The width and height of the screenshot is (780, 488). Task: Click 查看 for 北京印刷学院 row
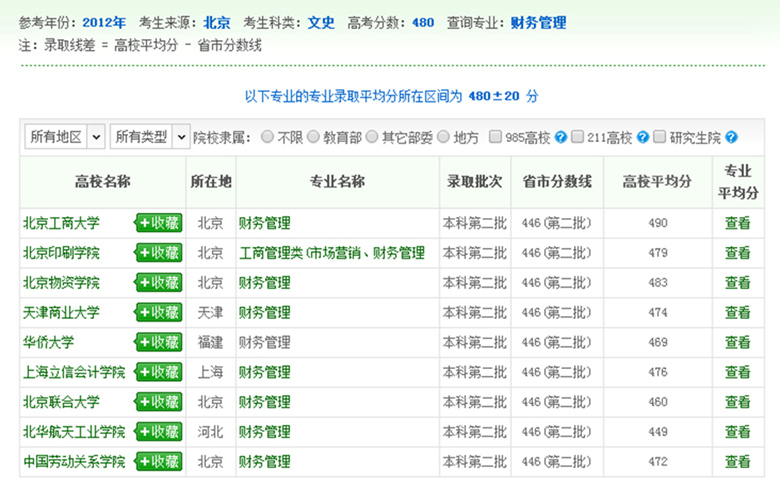pos(737,253)
